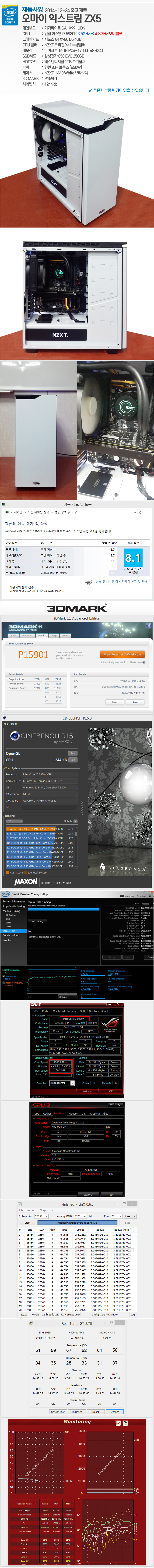Viewport: 154px width, 1568px height.
Task: Switch to the Advanced tab in 3DMark 11
Action: pyautogui.click(x=27, y=635)
